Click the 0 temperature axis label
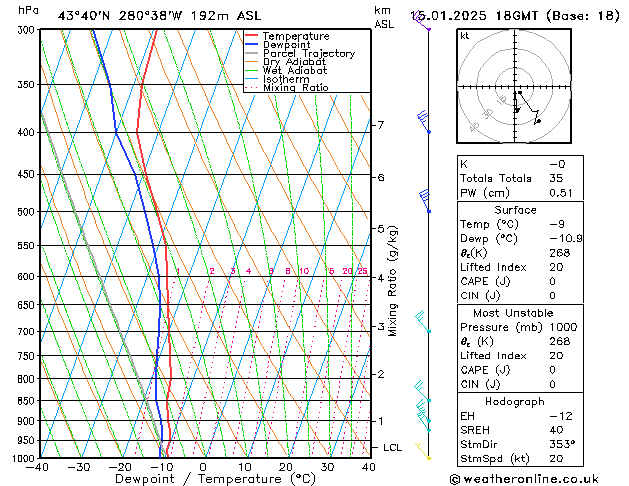 203,467
